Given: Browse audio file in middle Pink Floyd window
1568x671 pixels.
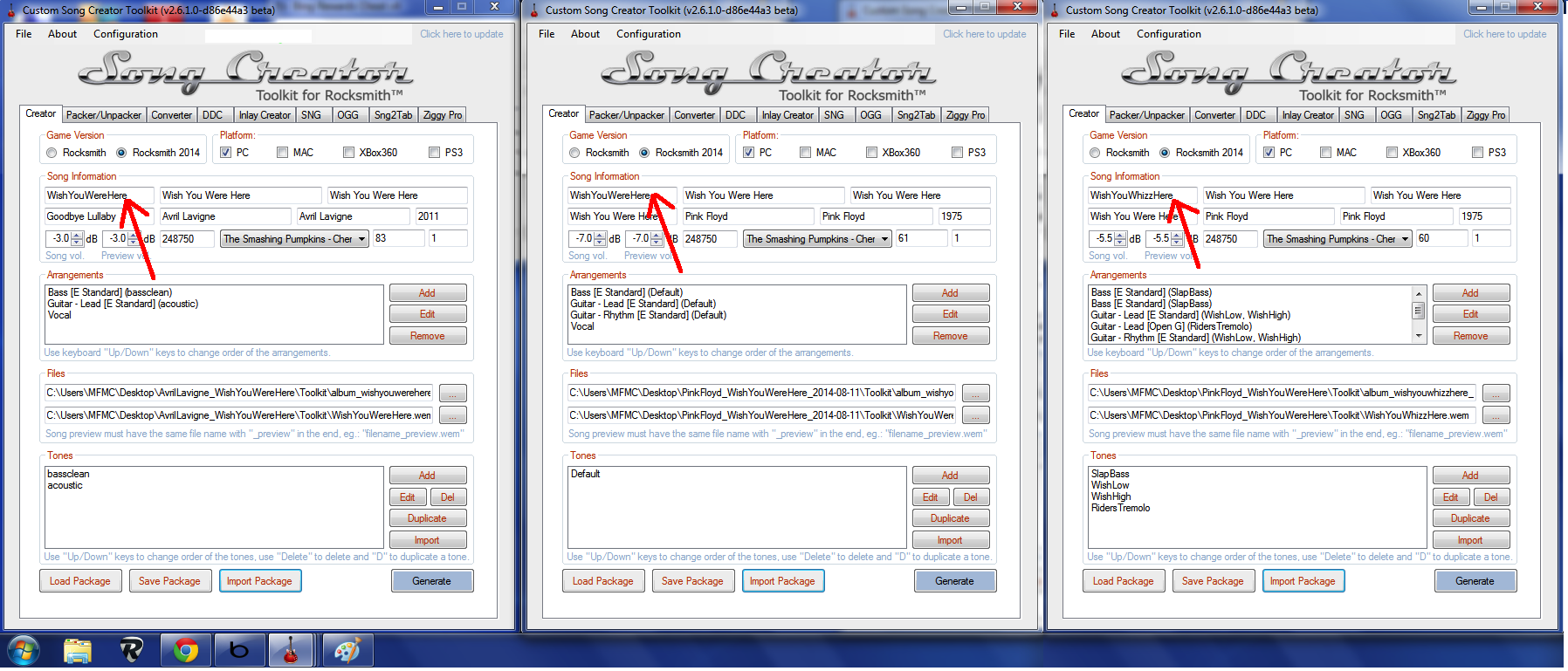Looking at the screenshot, I should pyautogui.click(x=975, y=415).
